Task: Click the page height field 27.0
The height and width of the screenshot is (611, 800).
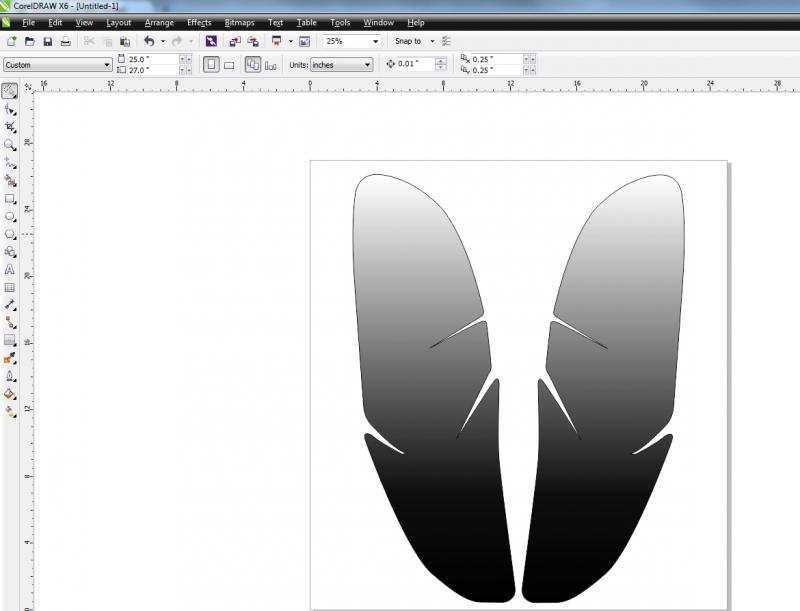Action: click(x=153, y=70)
